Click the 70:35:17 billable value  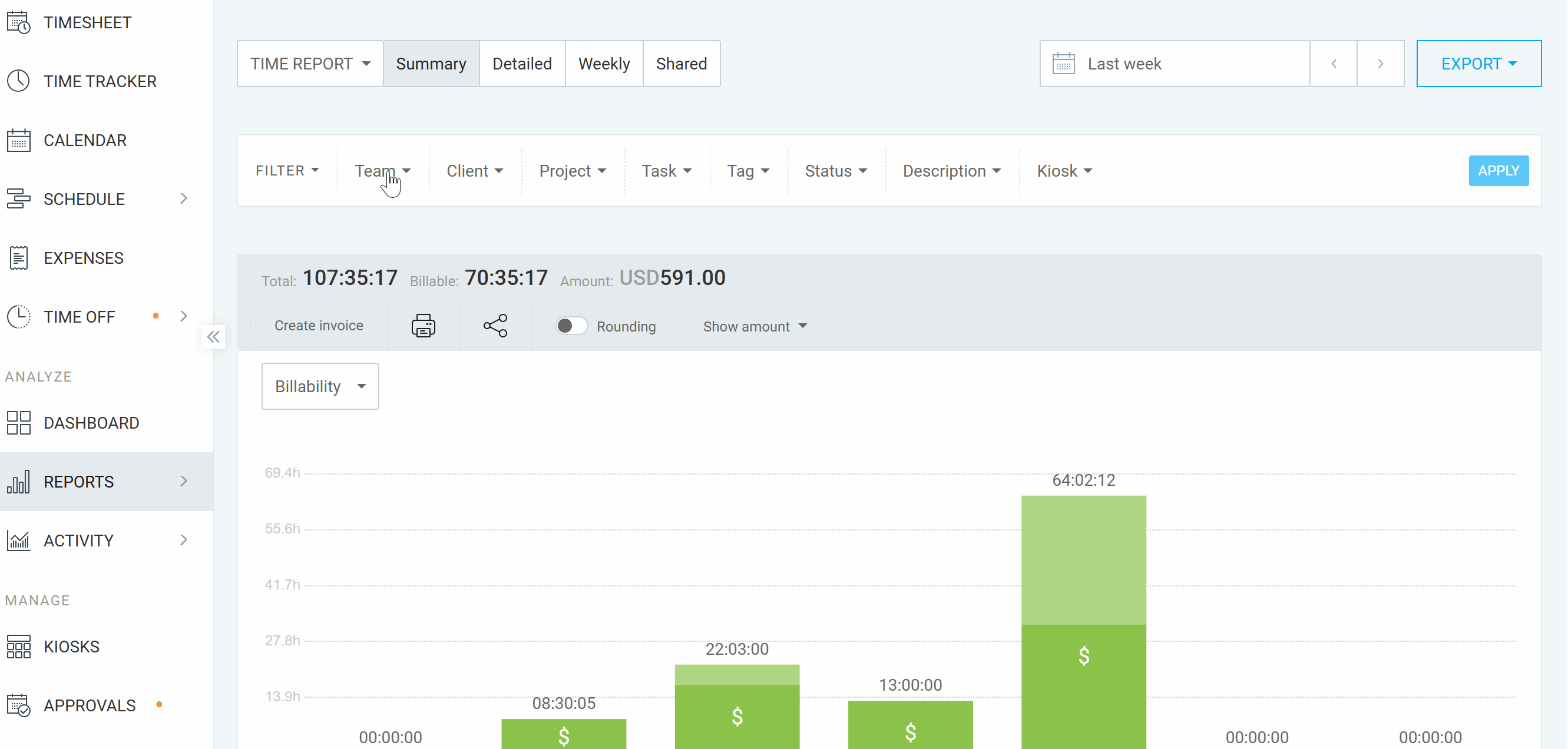pos(507,278)
